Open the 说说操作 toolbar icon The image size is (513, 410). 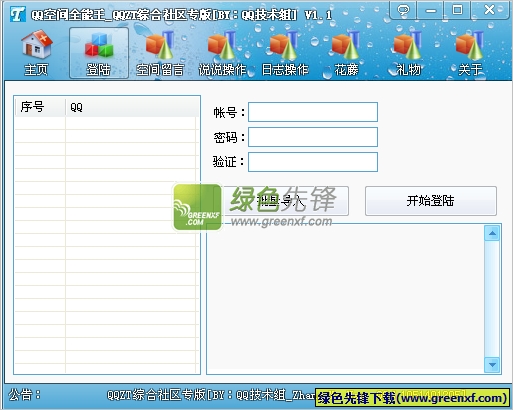[222, 53]
